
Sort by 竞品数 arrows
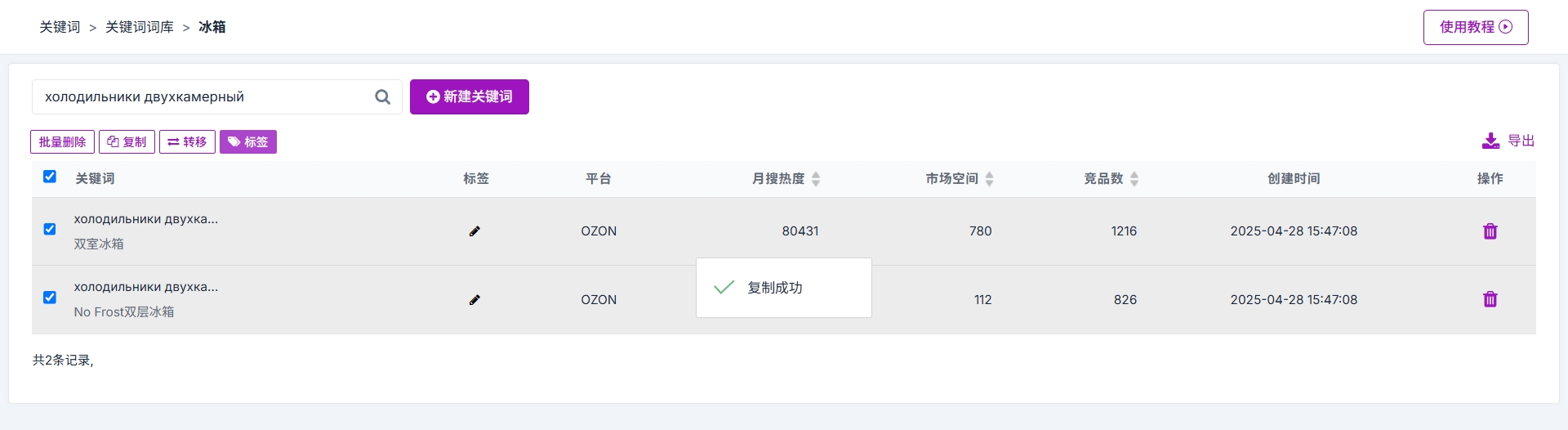click(1134, 179)
